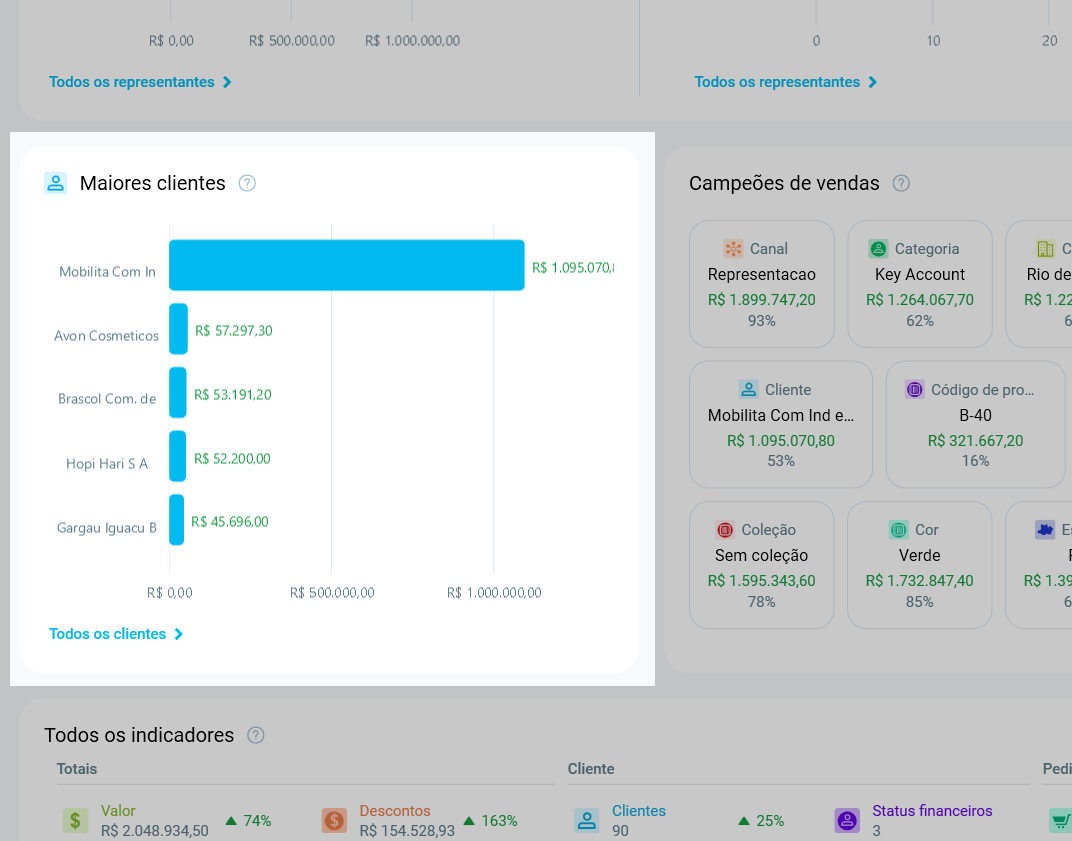Click the R$ 52.200,00 value label
Screen dimensions: 1072x841
click(x=232, y=458)
